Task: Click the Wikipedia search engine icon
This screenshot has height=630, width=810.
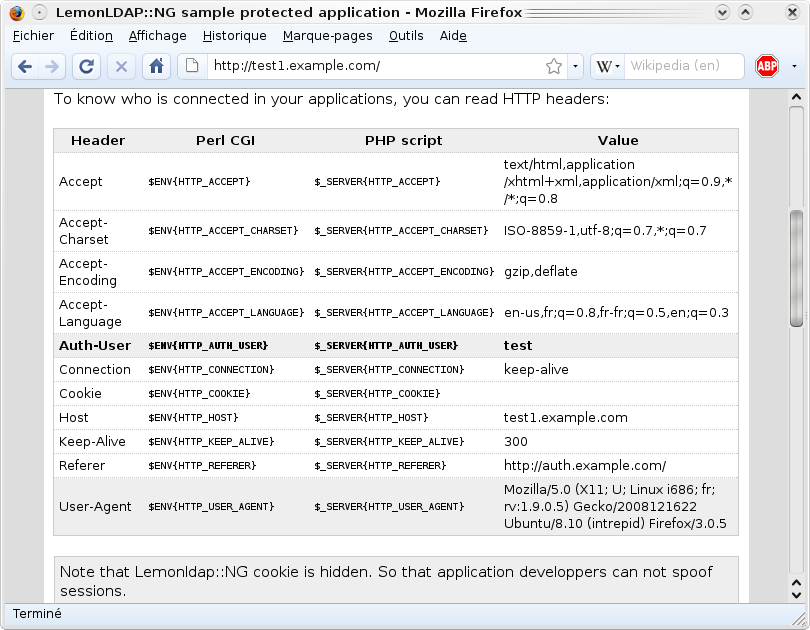Action: coord(604,66)
